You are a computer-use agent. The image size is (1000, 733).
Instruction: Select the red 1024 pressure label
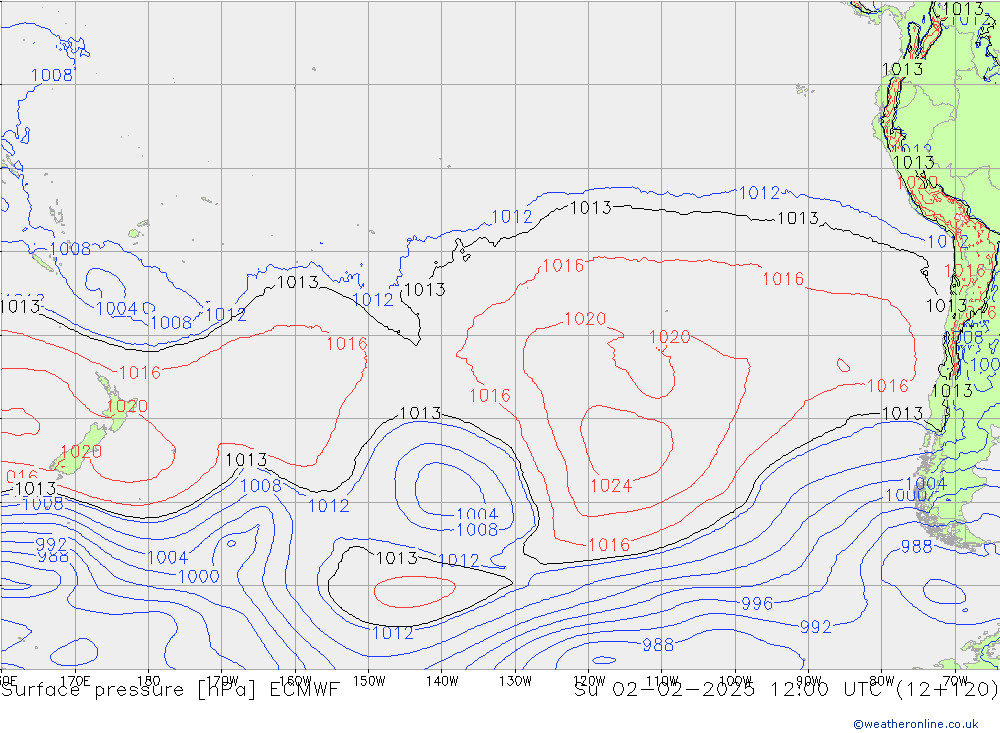(x=611, y=486)
